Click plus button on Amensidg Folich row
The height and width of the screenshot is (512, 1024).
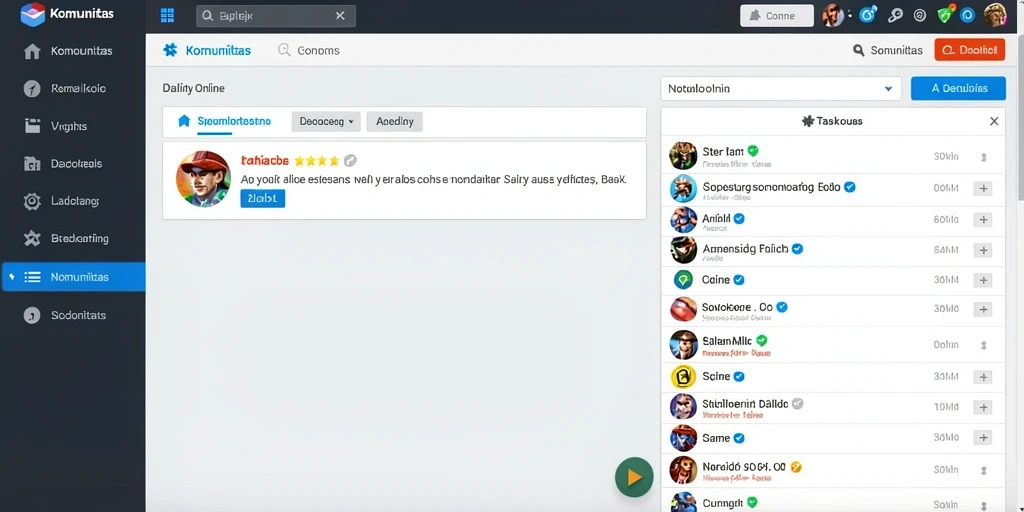pyautogui.click(x=982, y=250)
